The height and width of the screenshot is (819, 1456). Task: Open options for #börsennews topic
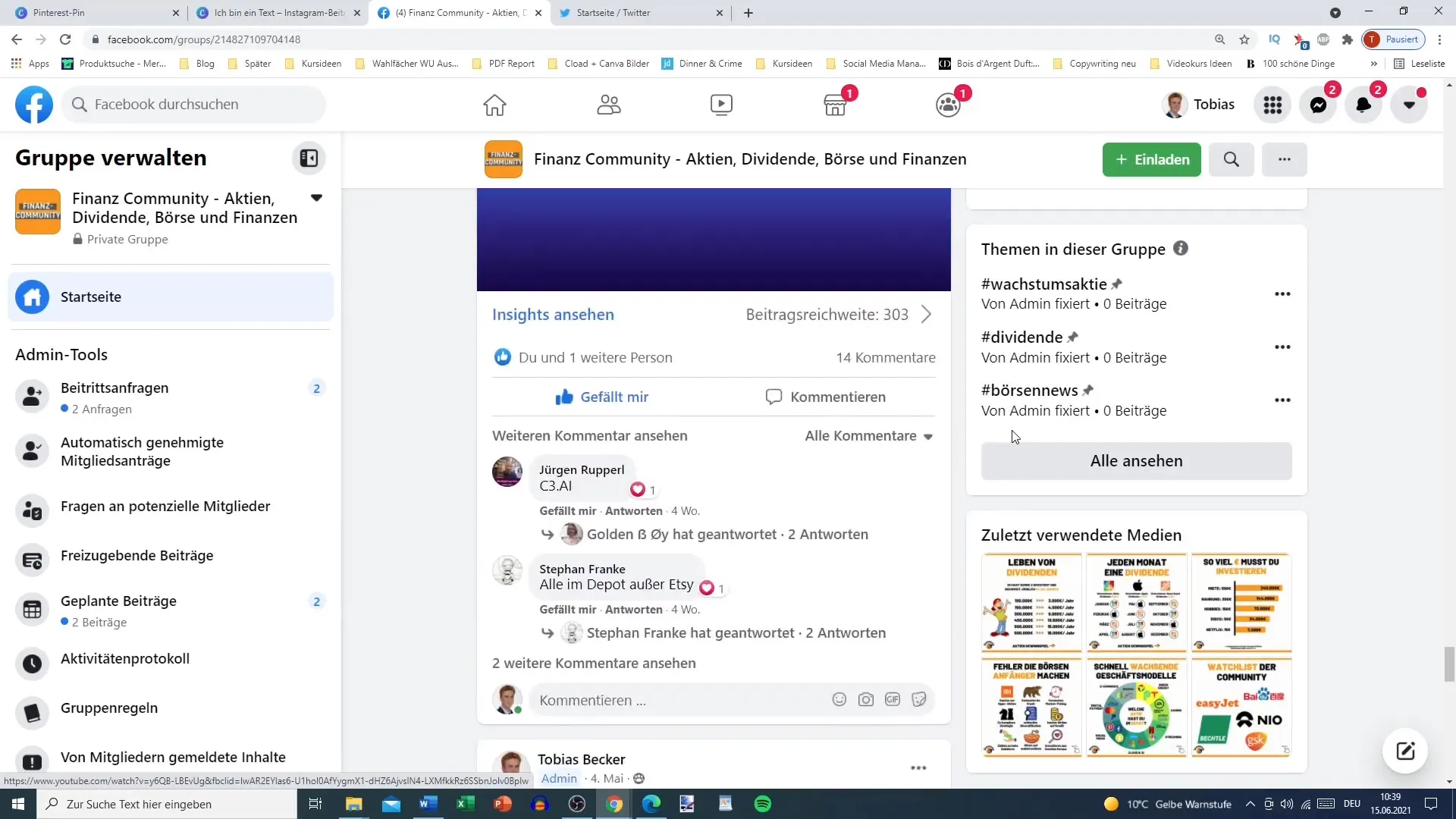(1282, 400)
